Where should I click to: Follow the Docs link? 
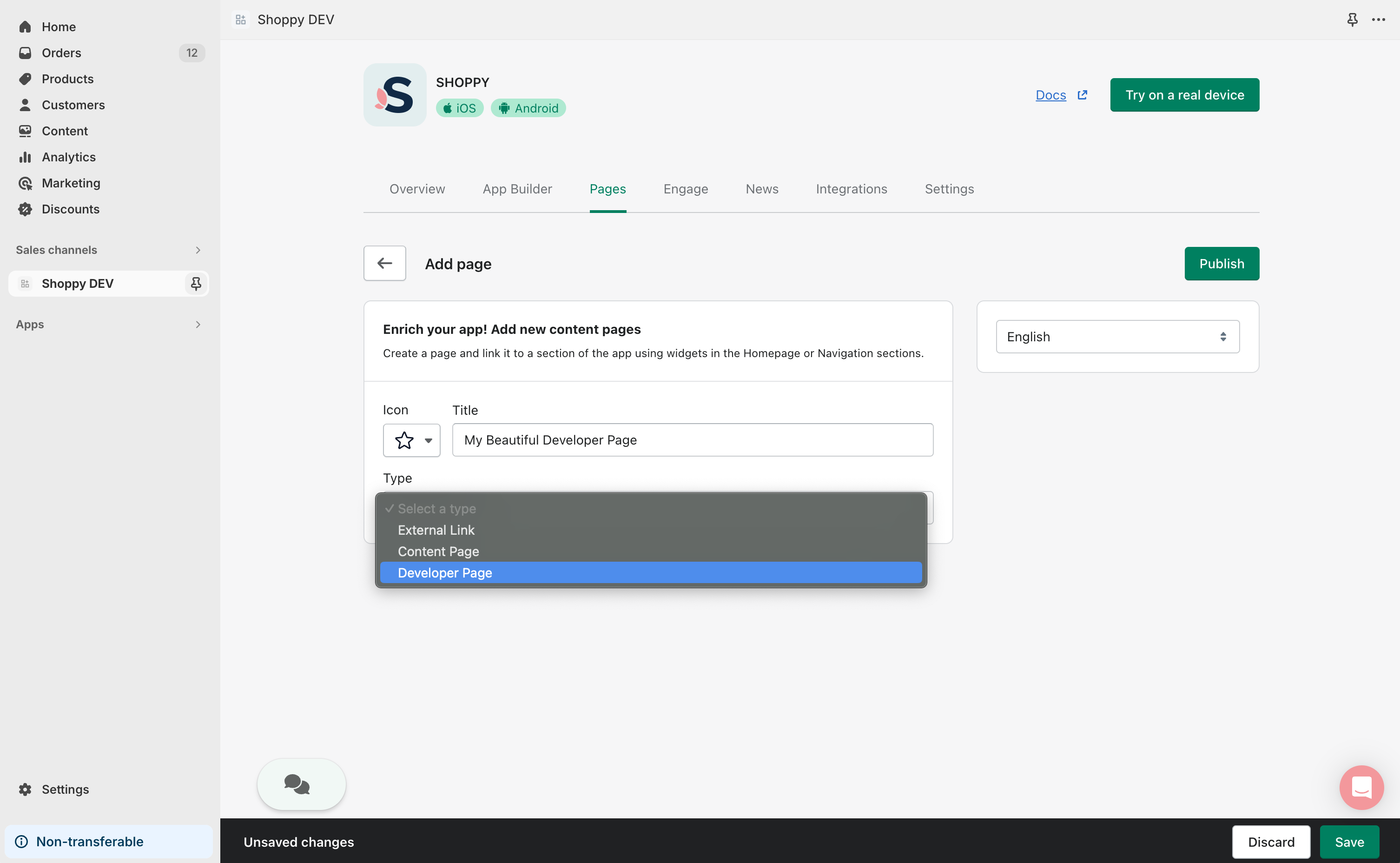1050,95
